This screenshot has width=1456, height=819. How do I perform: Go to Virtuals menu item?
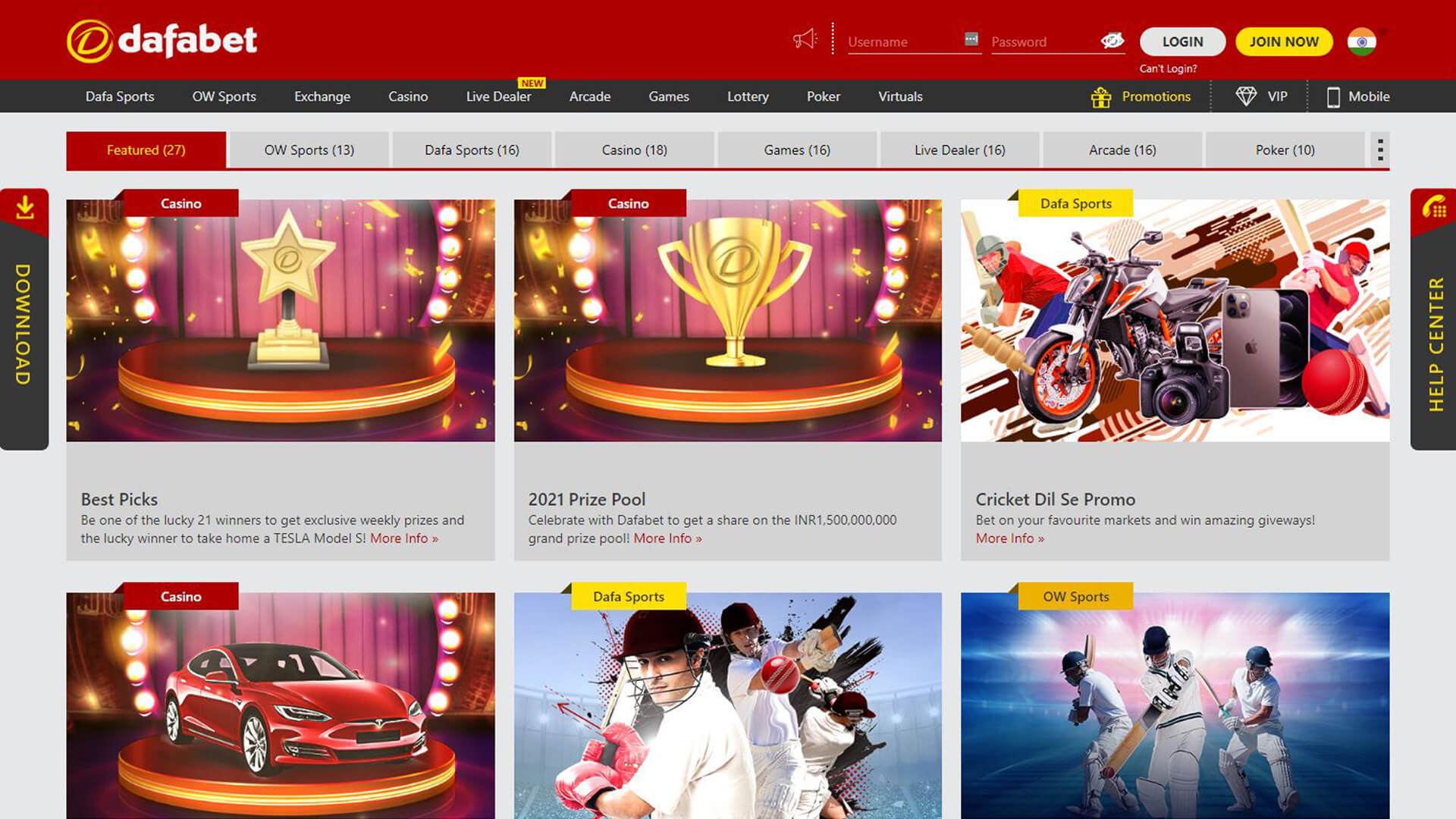[x=900, y=96]
